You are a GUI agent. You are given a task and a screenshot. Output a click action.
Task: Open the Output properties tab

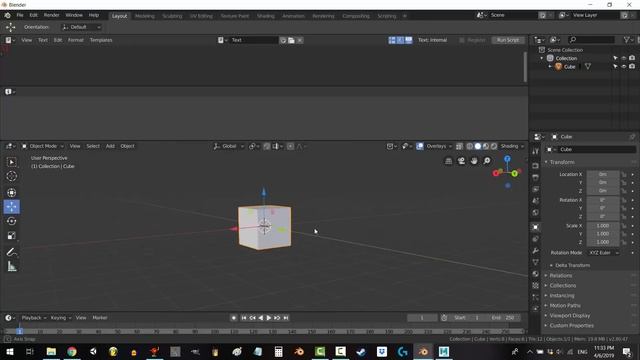pyautogui.click(x=536, y=178)
